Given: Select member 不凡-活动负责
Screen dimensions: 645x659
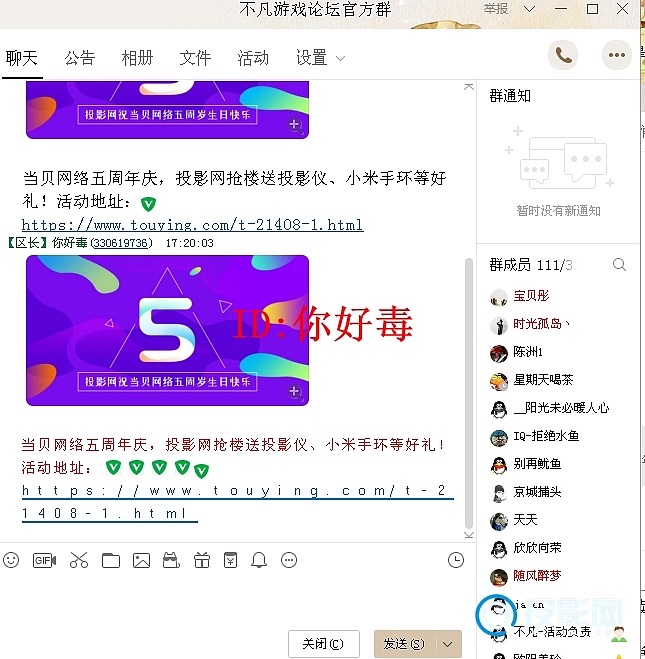Looking at the screenshot, I should pos(552,632).
